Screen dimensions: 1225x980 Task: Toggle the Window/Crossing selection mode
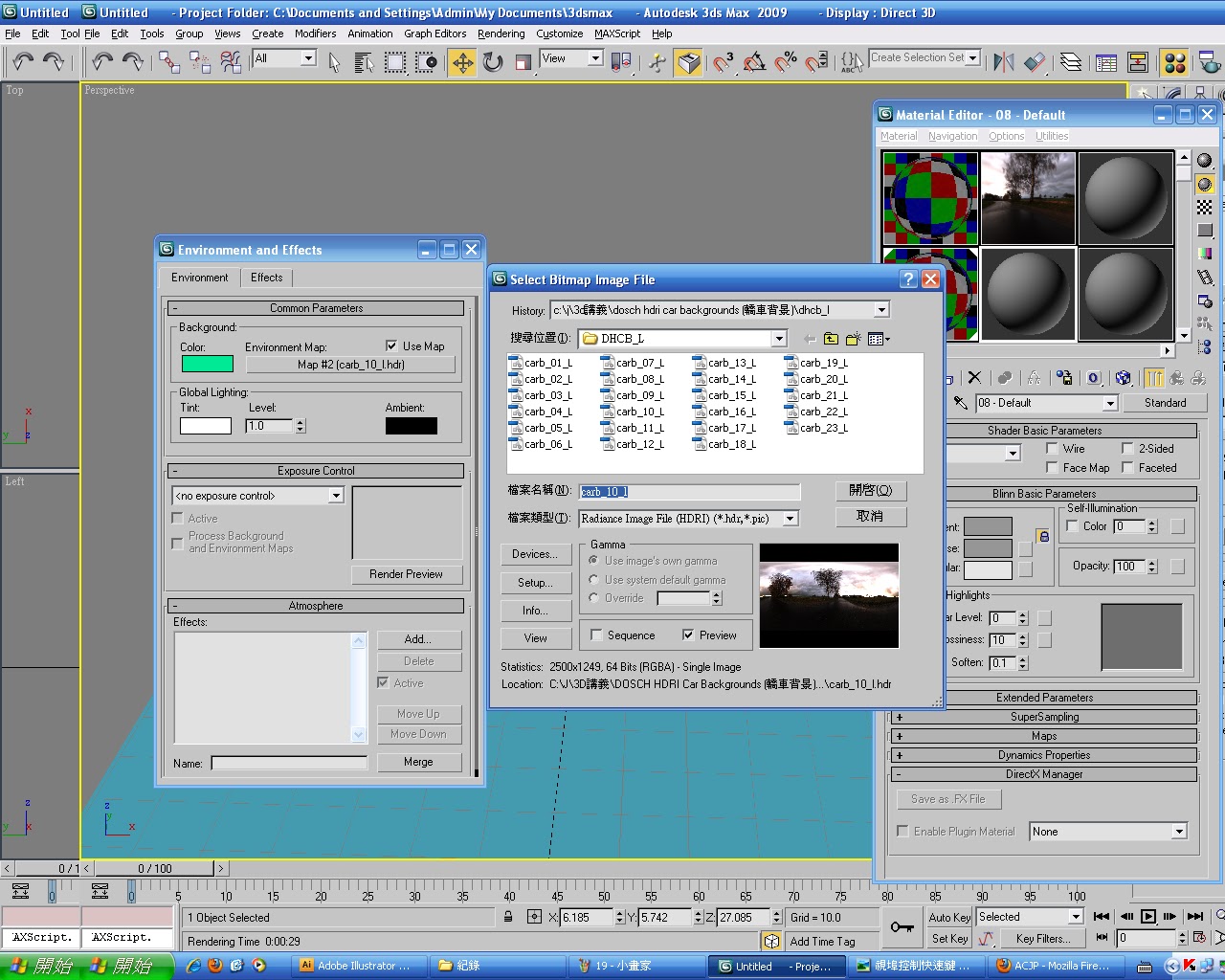427,62
